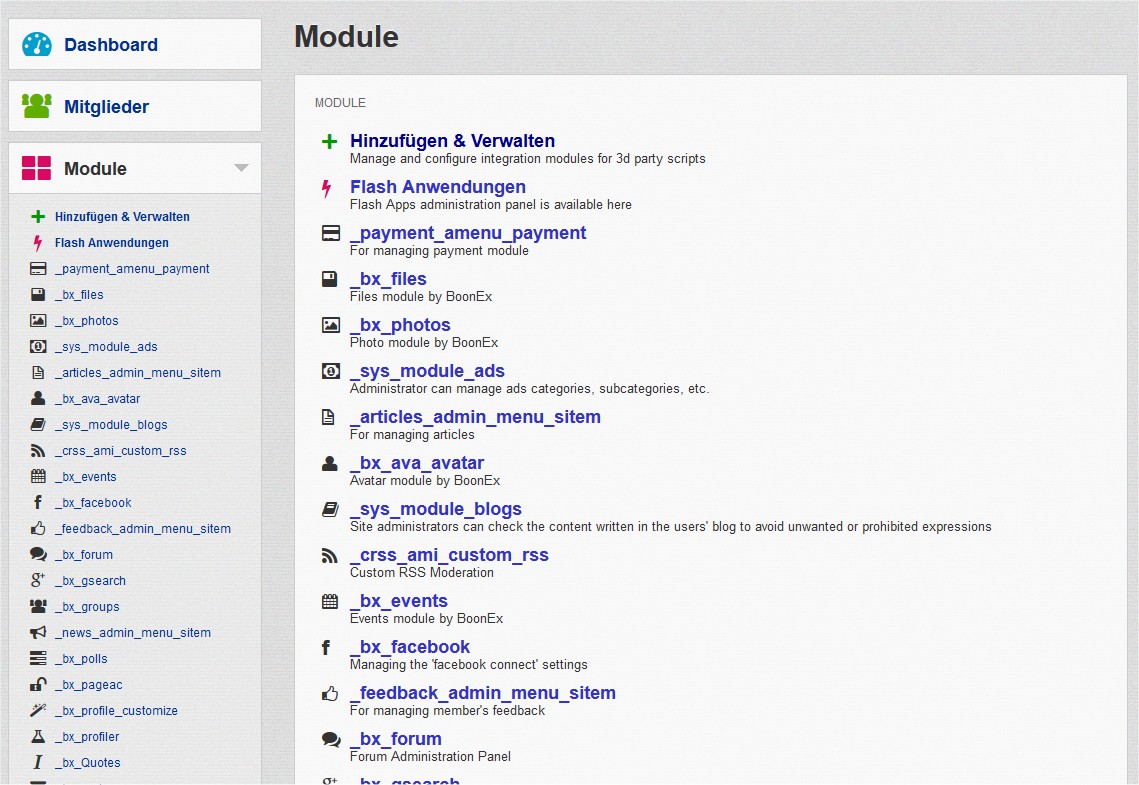Select _bx_polls in the sidebar
Screen dimensions: 1139x785
tap(81, 659)
